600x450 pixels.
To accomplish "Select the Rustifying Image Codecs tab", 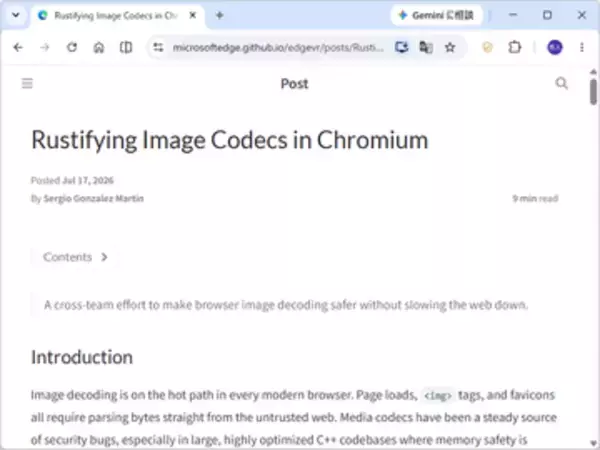I will [x=115, y=16].
